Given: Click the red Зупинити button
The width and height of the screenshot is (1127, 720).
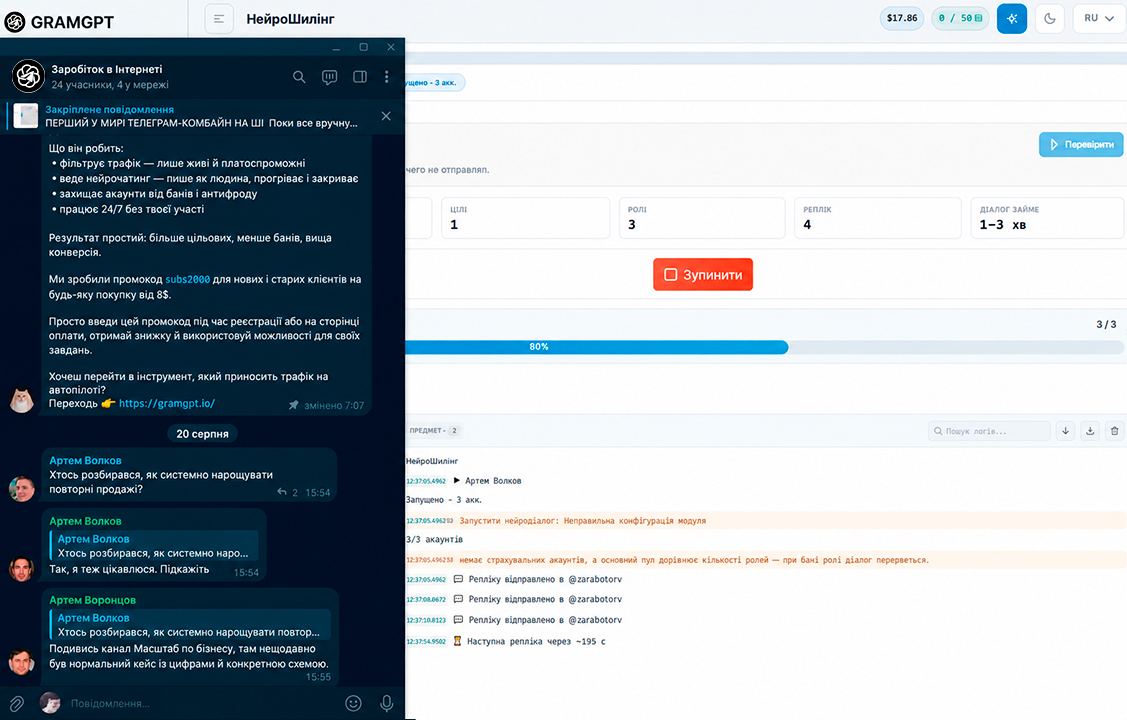Looking at the screenshot, I should [703, 274].
